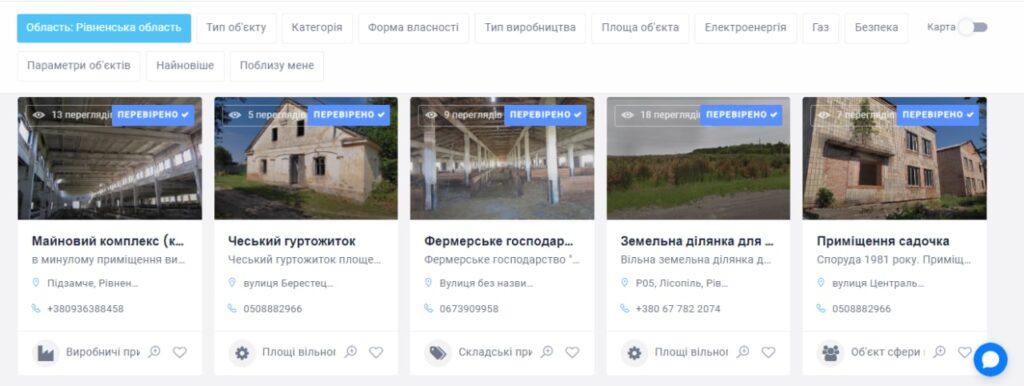Click magnifier icon on Земельна ділянка card

(x=743, y=352)
